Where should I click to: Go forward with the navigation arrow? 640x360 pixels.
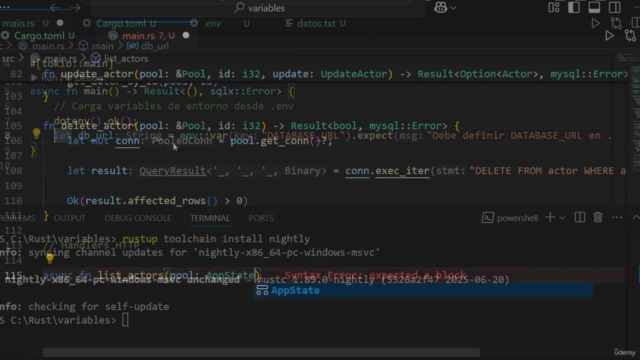tap(75, 8)
